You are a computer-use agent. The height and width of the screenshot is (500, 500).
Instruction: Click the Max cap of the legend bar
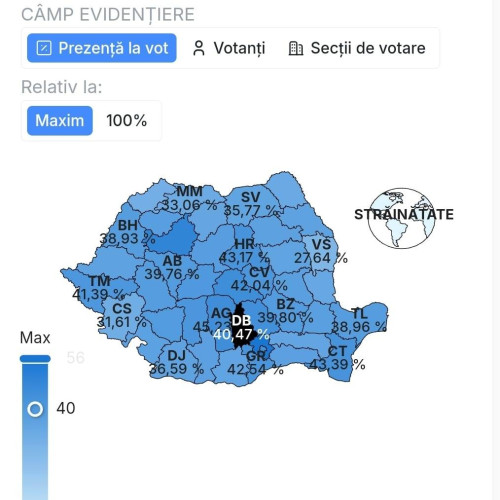35,359
